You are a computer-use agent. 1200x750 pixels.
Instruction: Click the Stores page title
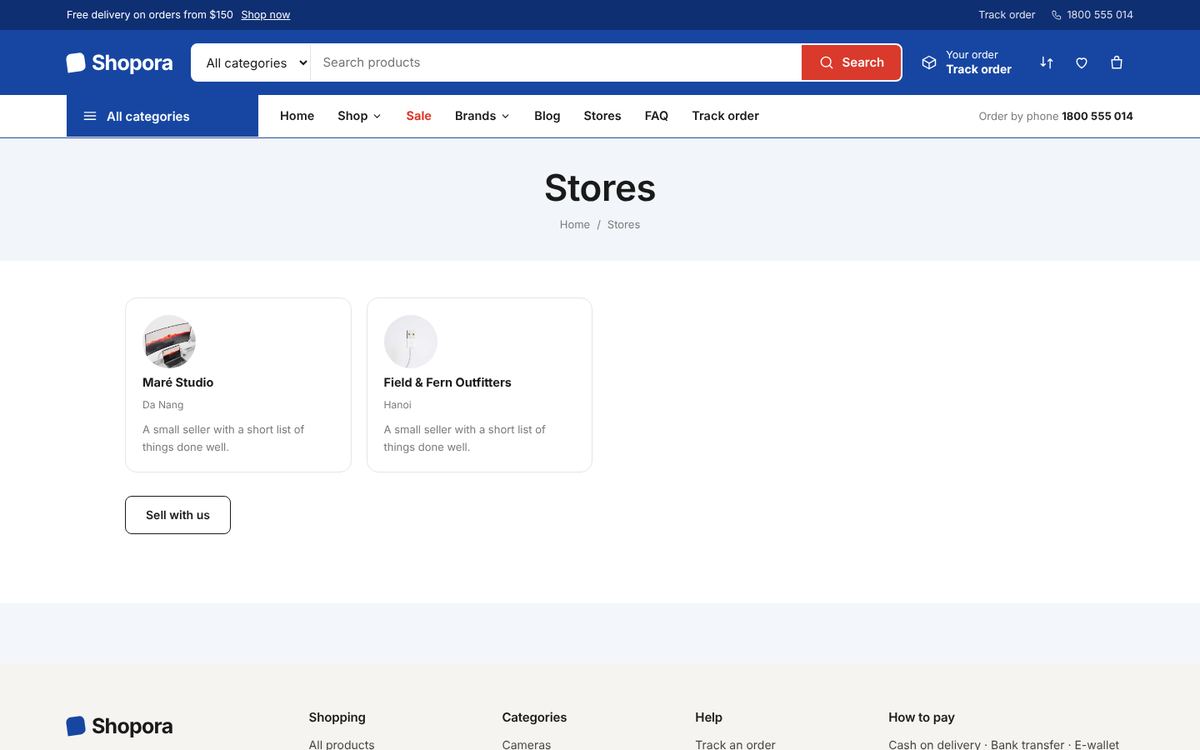point(600,188)
